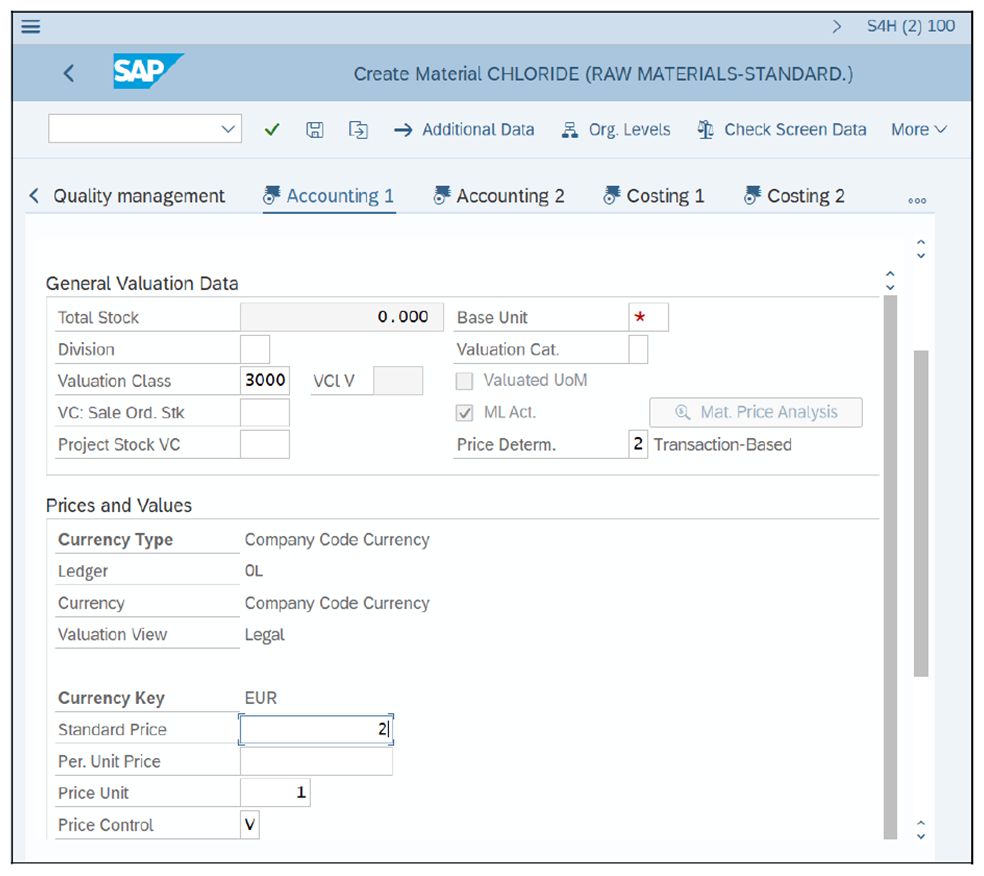Enable the Valuated UoM checkbox
This screenshot has height=876, width=984.
pyautogui.click(x=465, y=380)
